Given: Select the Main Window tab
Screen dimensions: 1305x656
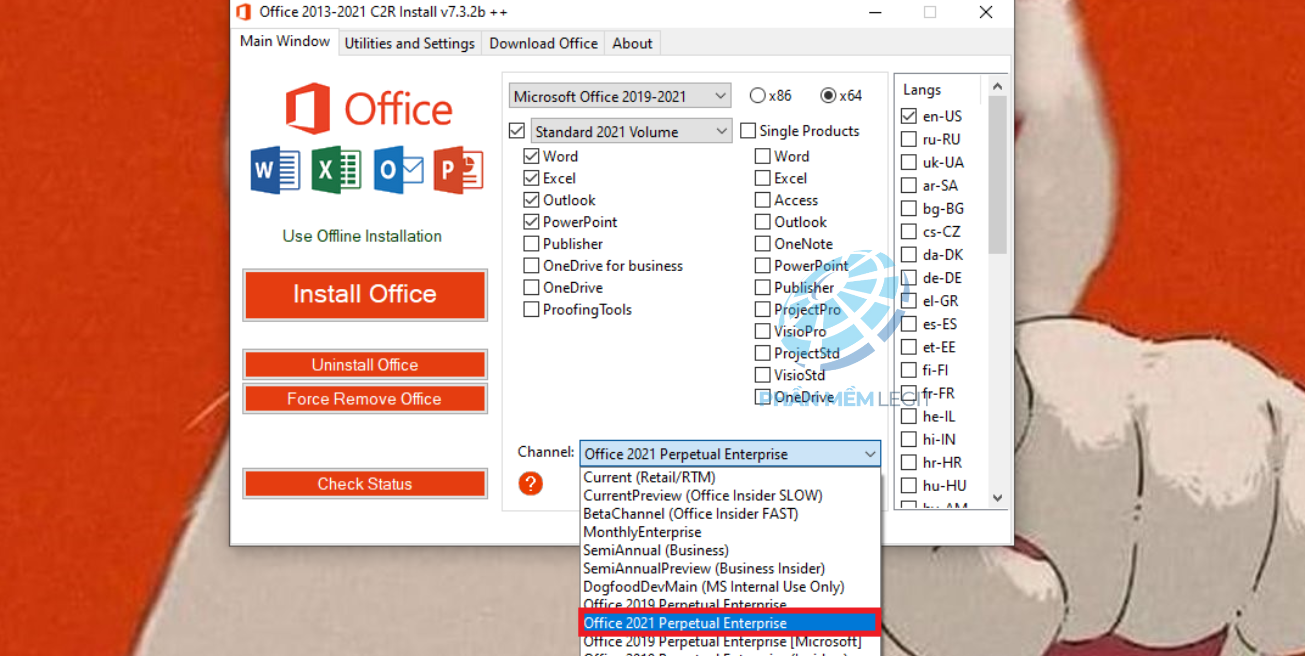Looking at the screenshot, I should (x=285, y=41).
